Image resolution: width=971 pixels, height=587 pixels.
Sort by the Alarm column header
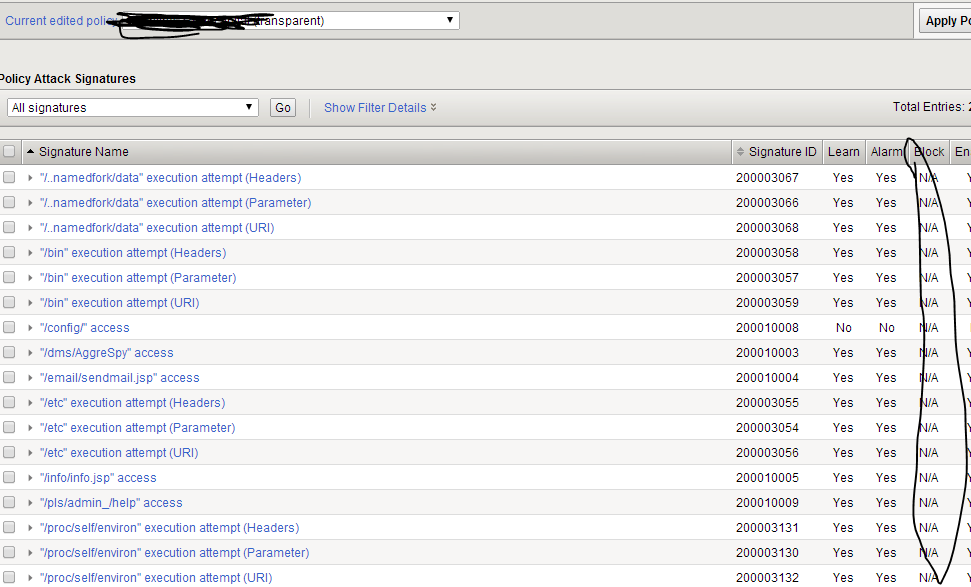pyautogui.click(x=886, y=152)
